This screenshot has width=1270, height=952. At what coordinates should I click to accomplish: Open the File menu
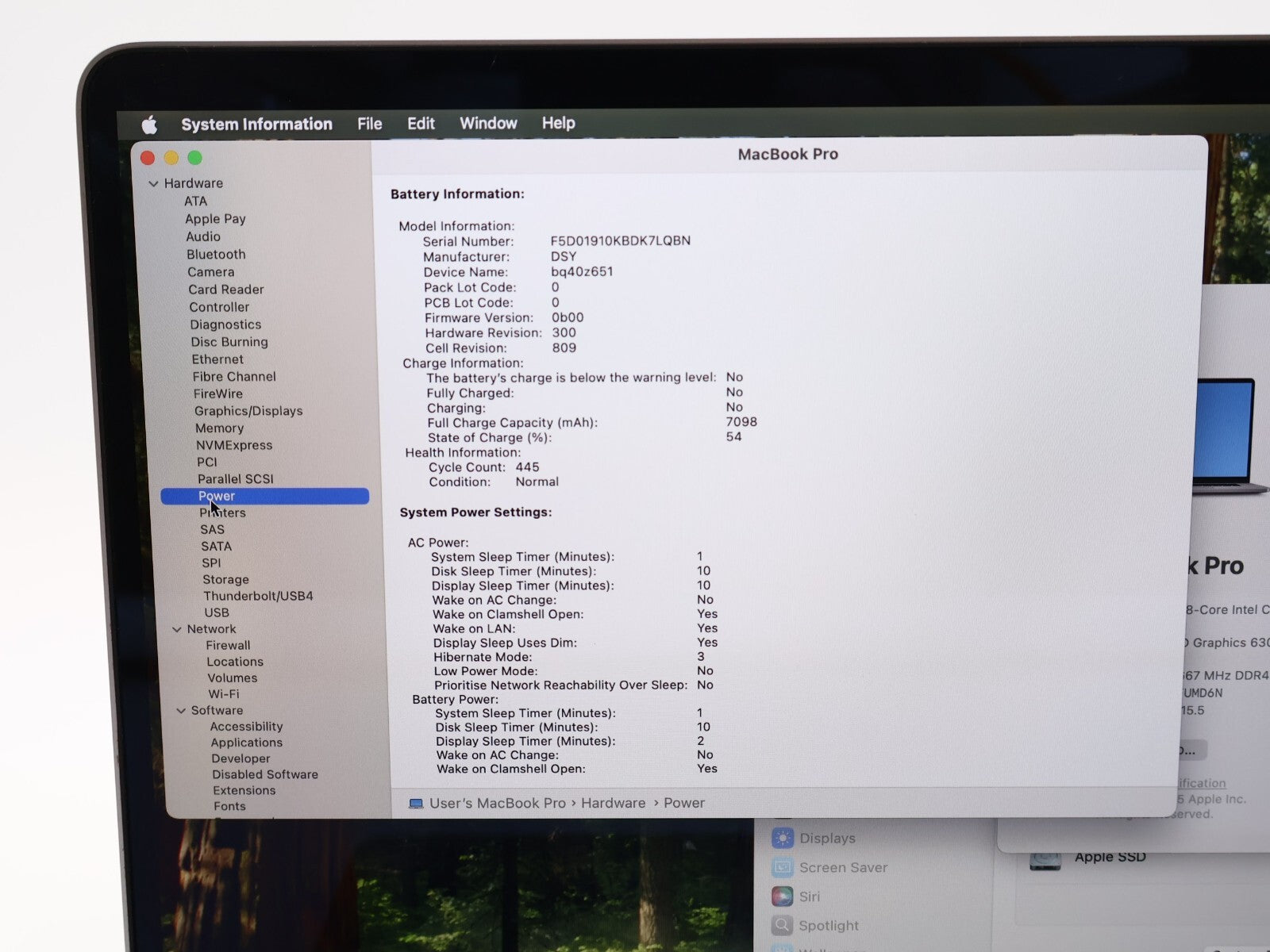click(369, 124)
